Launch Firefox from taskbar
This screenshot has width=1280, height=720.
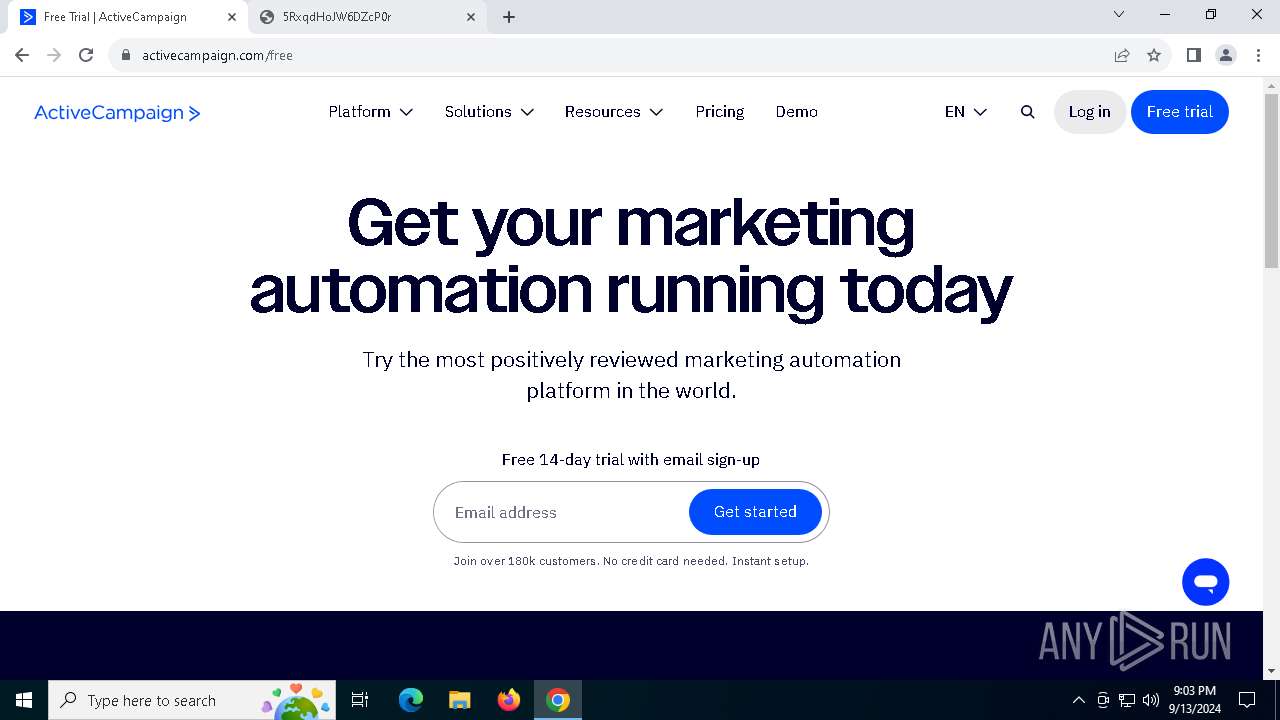508,700
